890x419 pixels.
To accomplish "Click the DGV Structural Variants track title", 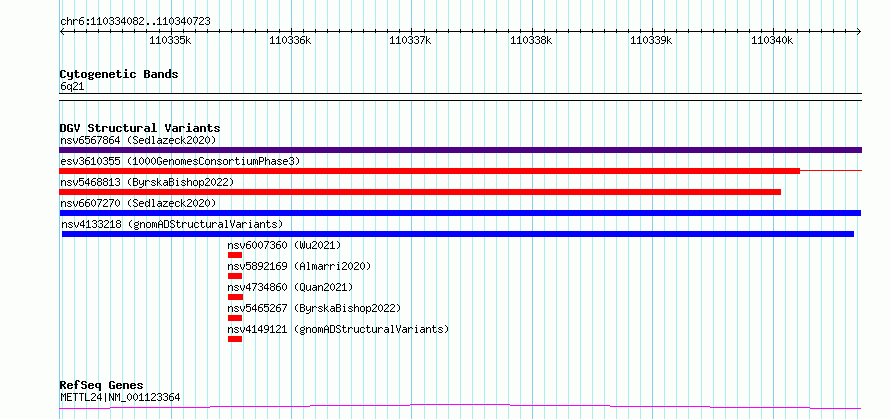I will point(140,128).
